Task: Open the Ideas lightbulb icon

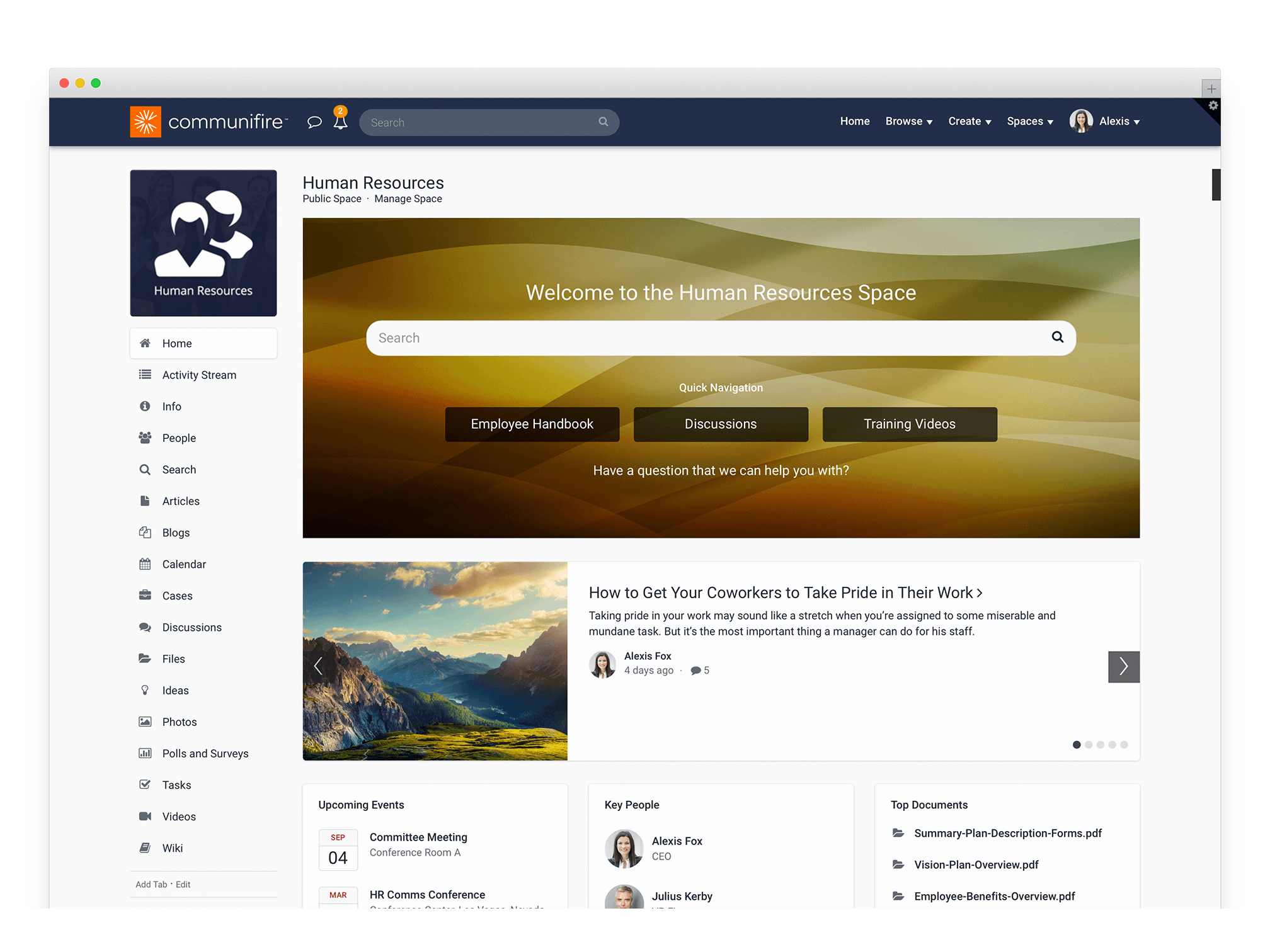Action: pos(146,690)
